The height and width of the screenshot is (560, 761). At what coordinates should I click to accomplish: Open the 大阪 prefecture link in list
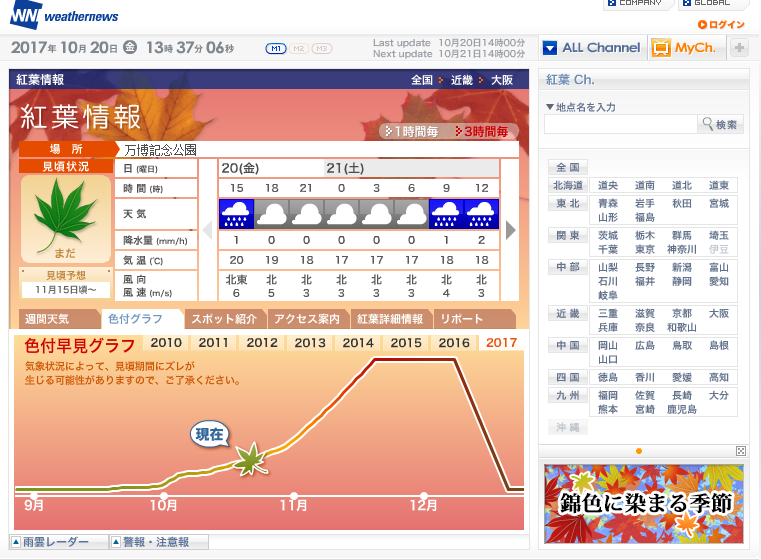[x=719, y=313]
